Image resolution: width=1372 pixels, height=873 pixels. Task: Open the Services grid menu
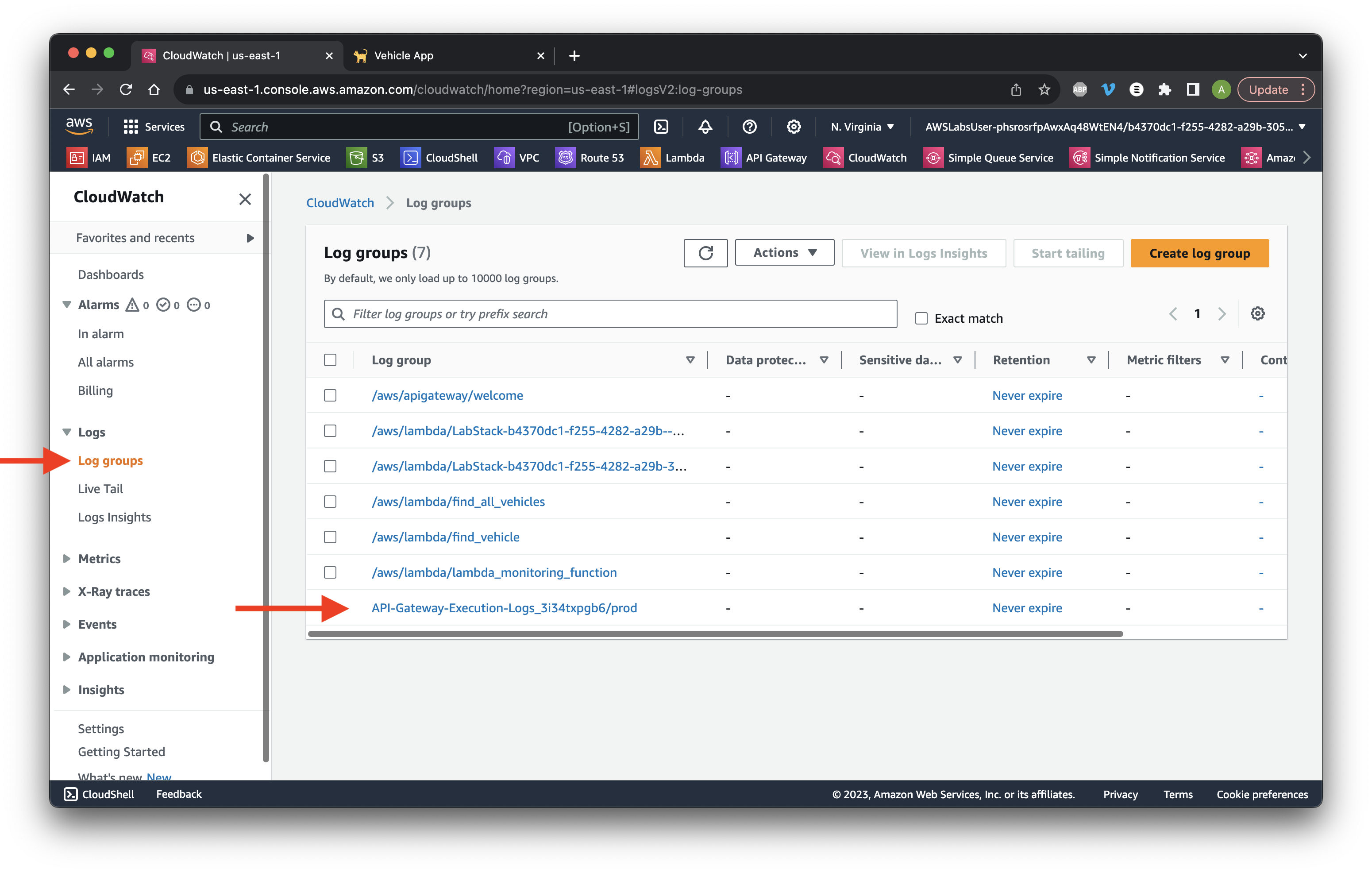pyautogui.click(x=154, y=127)
